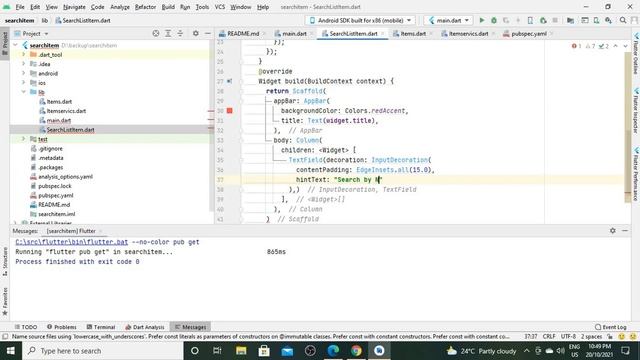
Task: Open flutter.bat path link in Messages
Action: [71, 242]
